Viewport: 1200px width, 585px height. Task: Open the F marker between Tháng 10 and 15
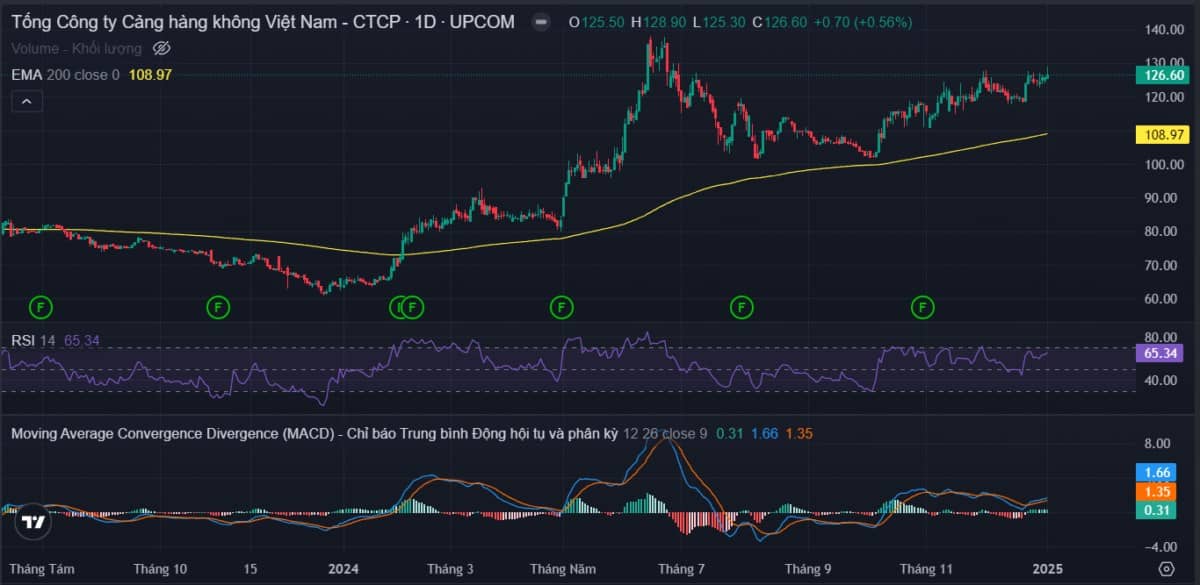click(x=219, y=305)
